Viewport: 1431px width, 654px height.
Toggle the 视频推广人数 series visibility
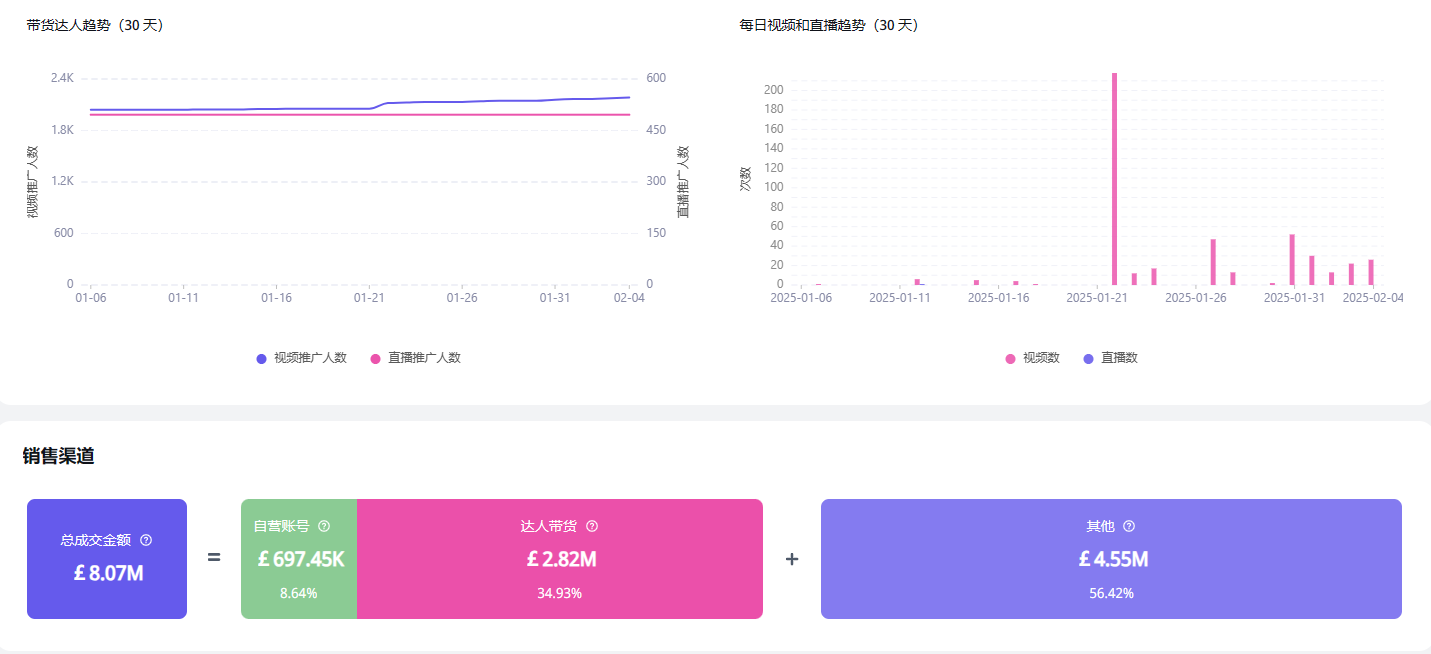click(300, 357)
